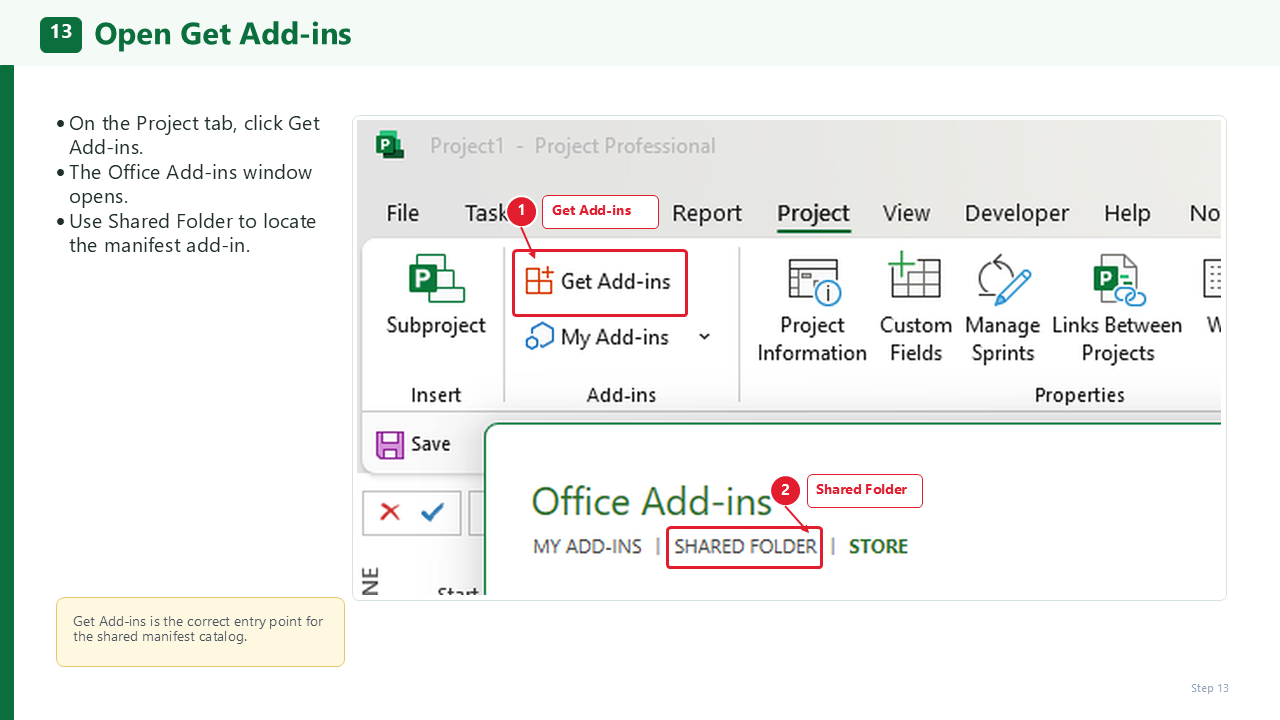Click the "Project1 - Project Professional" window title
The image size is (1280, 720).
pos(573,146)
